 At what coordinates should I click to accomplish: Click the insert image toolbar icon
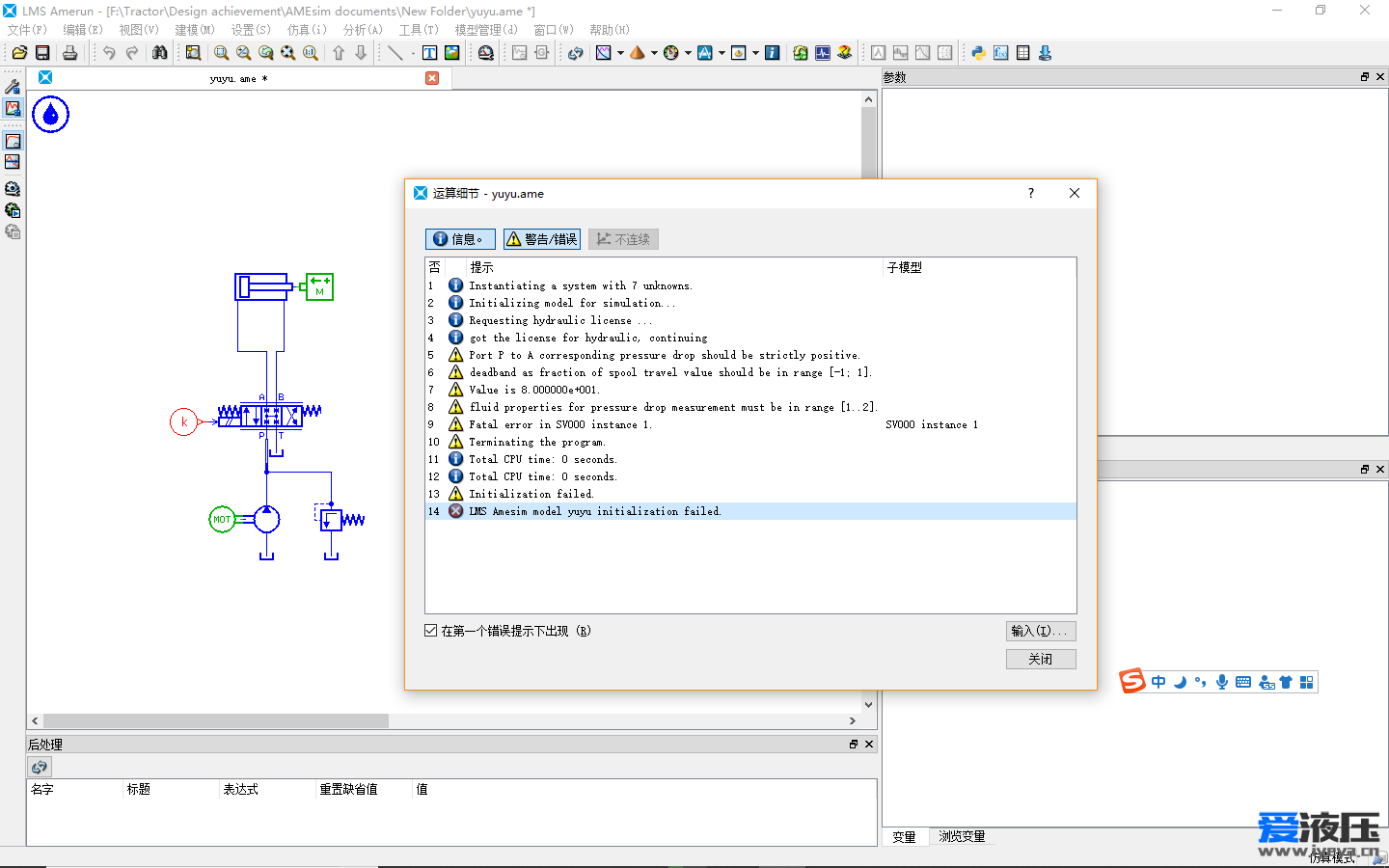451,53
